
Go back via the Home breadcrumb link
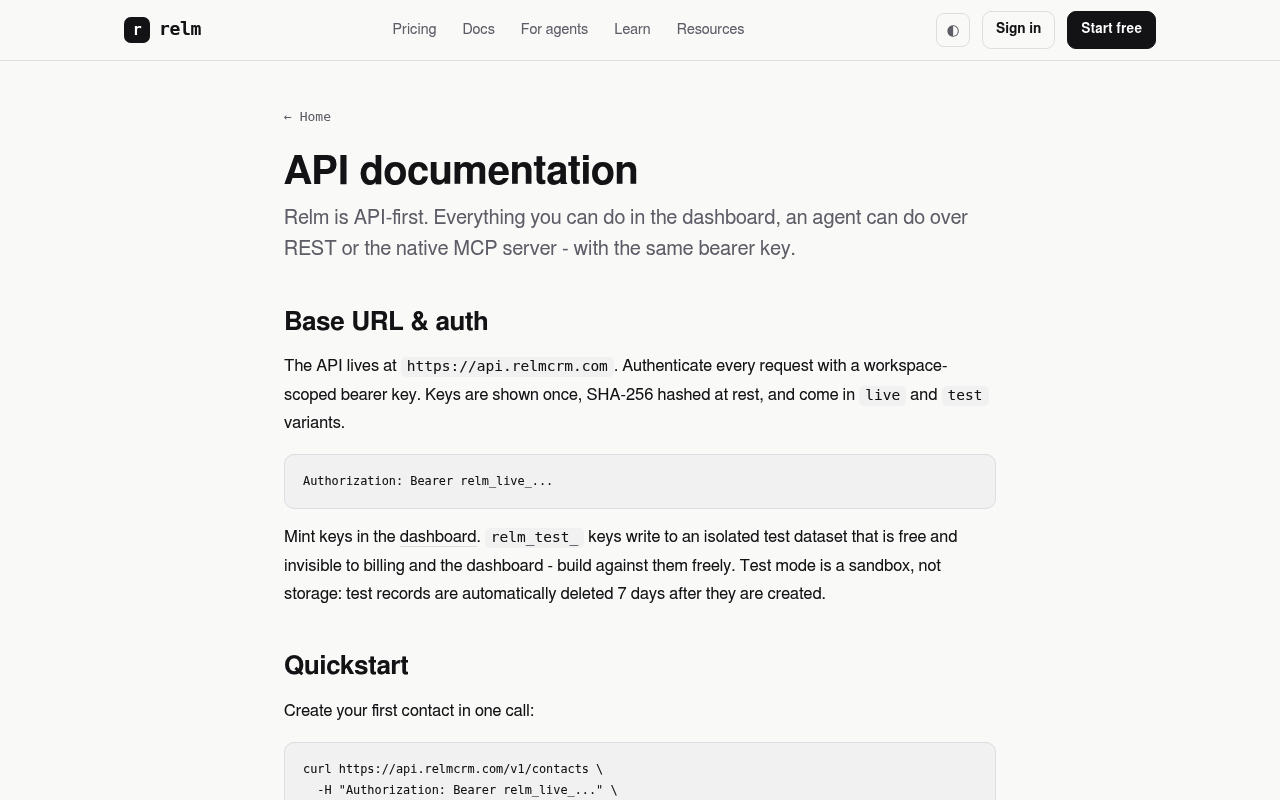tap(307, 117)
